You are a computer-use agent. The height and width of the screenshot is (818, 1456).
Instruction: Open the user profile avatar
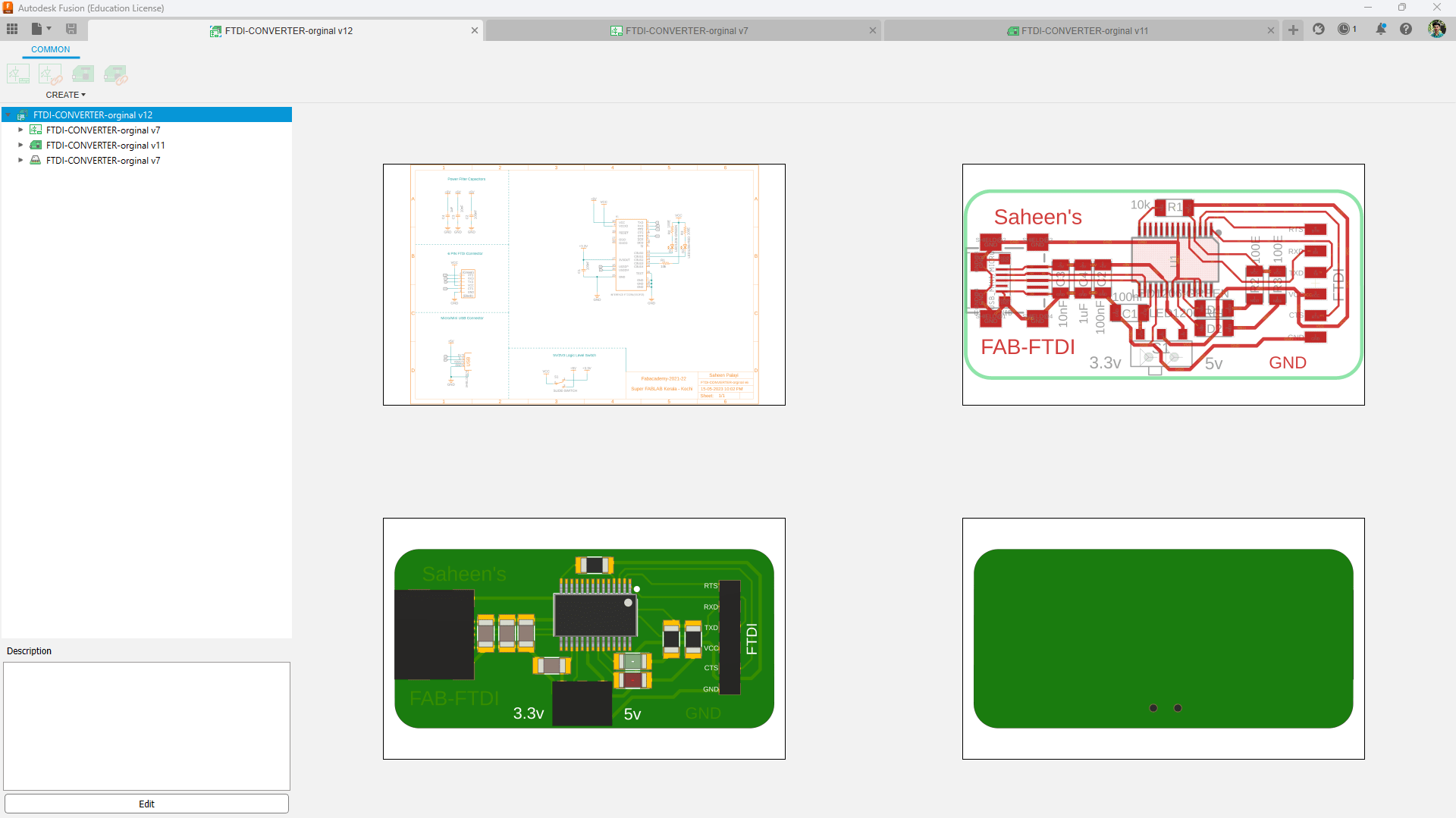1436,29
